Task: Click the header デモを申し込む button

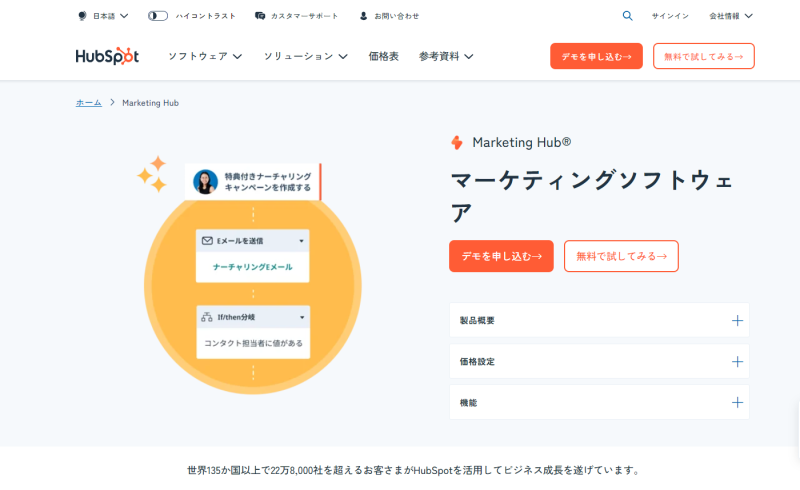Action: pos(596,56)
